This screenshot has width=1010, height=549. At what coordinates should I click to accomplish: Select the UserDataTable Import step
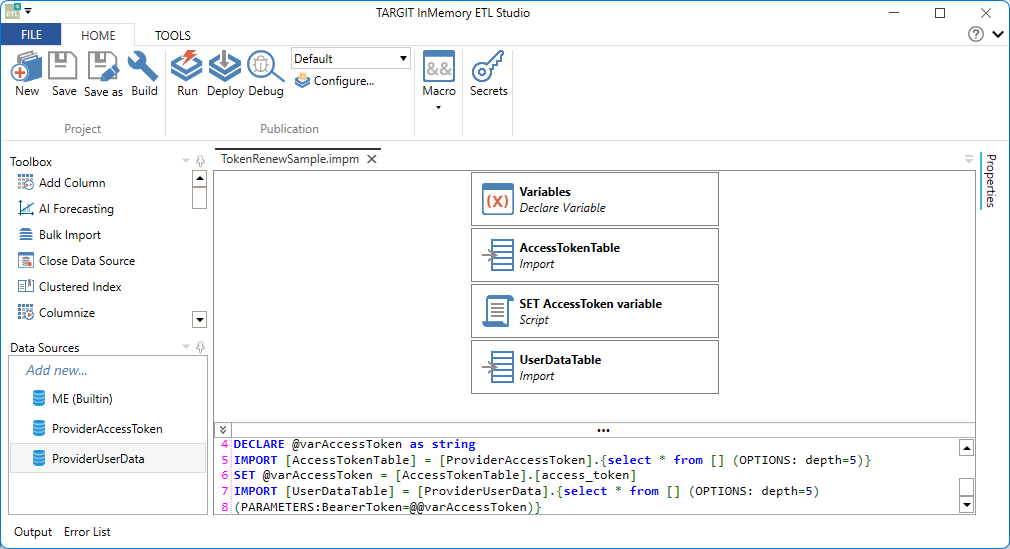coord(595,367)
